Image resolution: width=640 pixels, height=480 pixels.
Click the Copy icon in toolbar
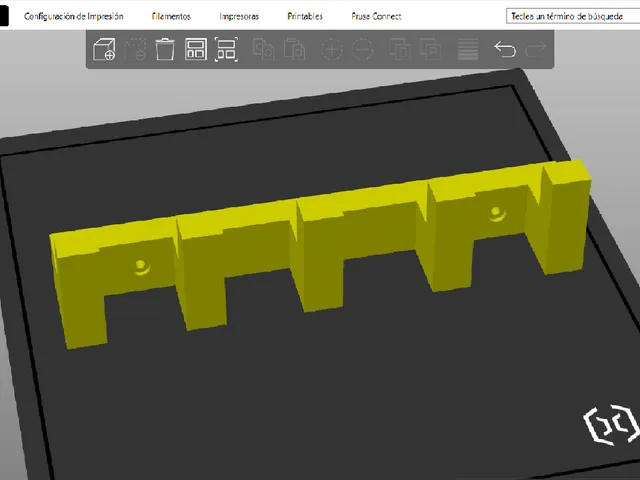click(x=263, y=49)
